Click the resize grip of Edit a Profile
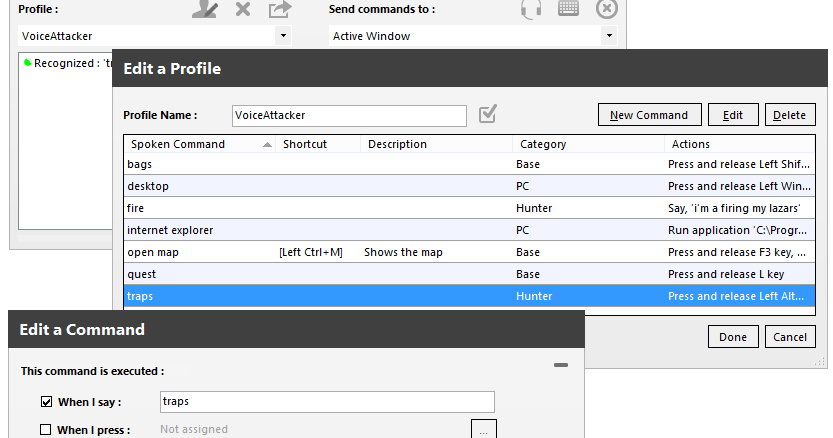833x438 pixels. tap(820, 361)
